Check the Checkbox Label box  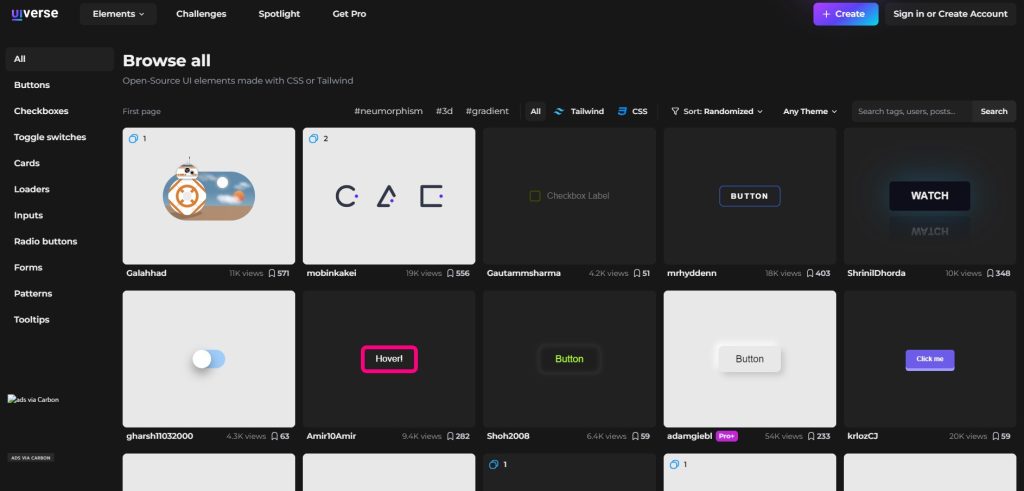[x=535, y=196]
